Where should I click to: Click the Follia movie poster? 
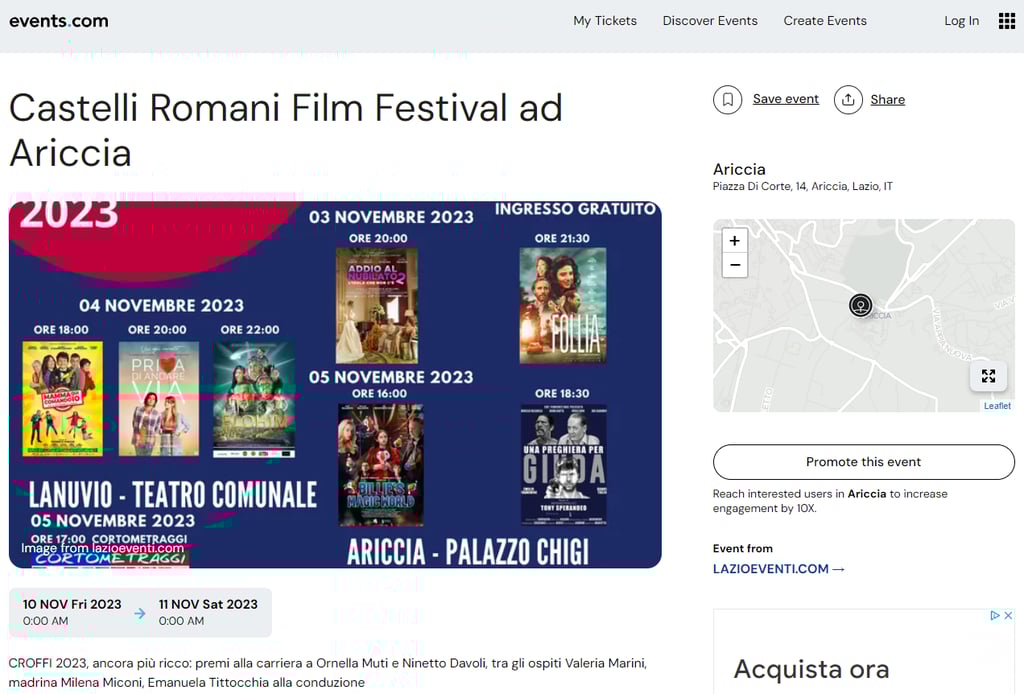[563, 306]
